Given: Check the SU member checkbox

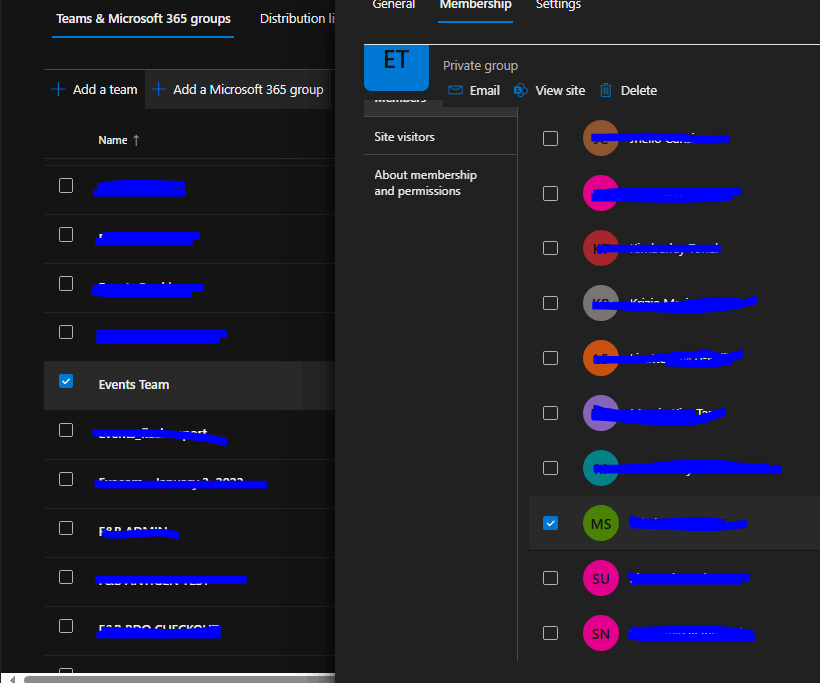Looking at the screenshot, I should click(x=550, y=578).
